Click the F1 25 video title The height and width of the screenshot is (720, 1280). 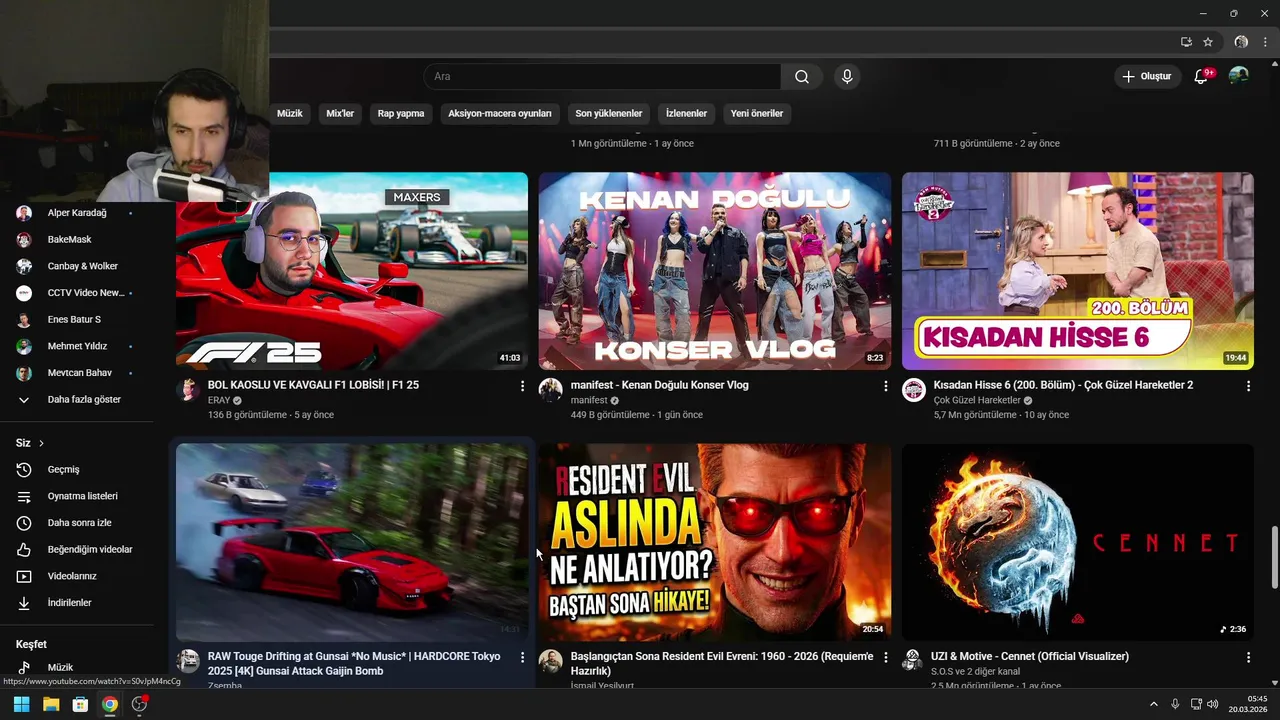tap(313, 385)
